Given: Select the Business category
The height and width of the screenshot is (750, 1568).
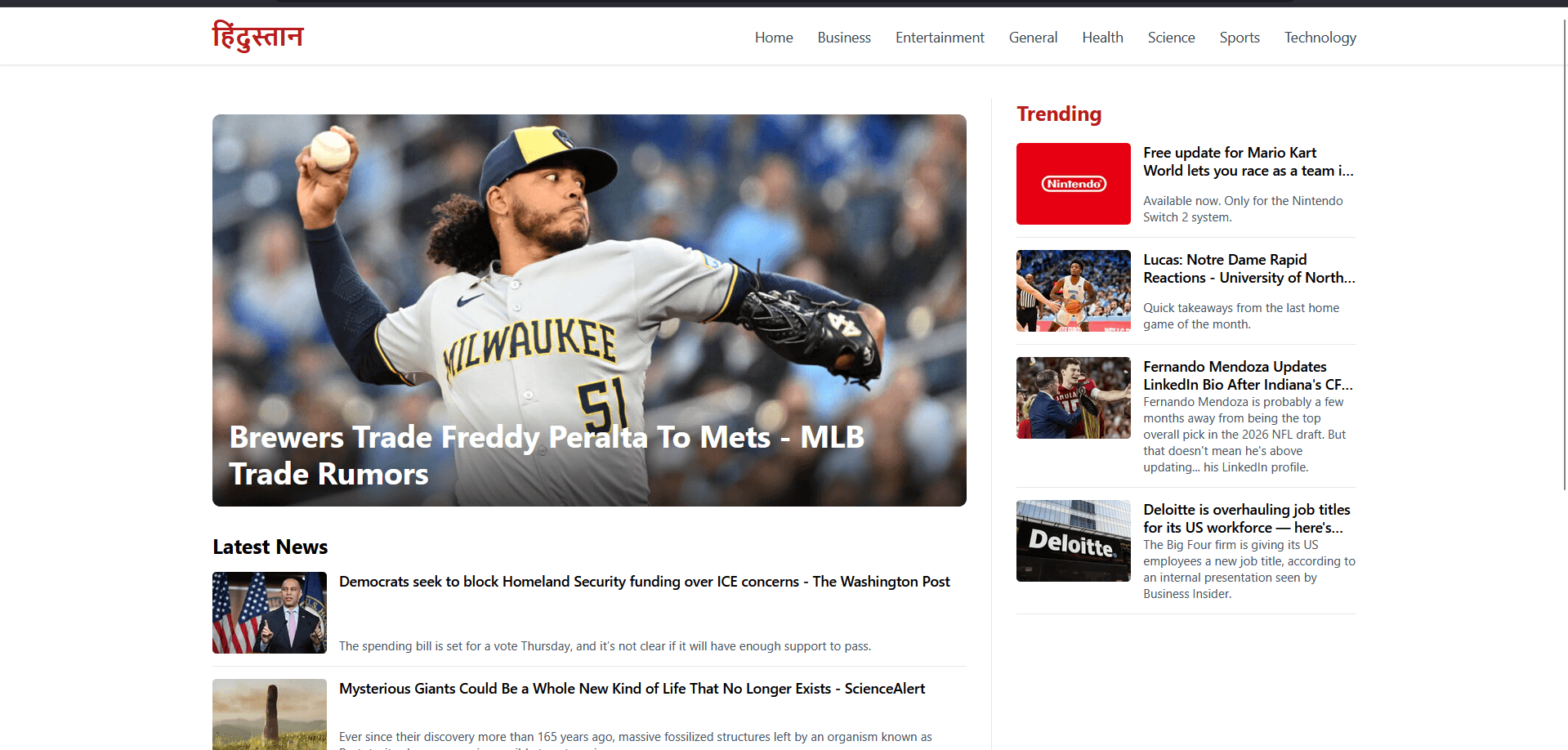Looking at the screenshot, I should coord(844,38).
